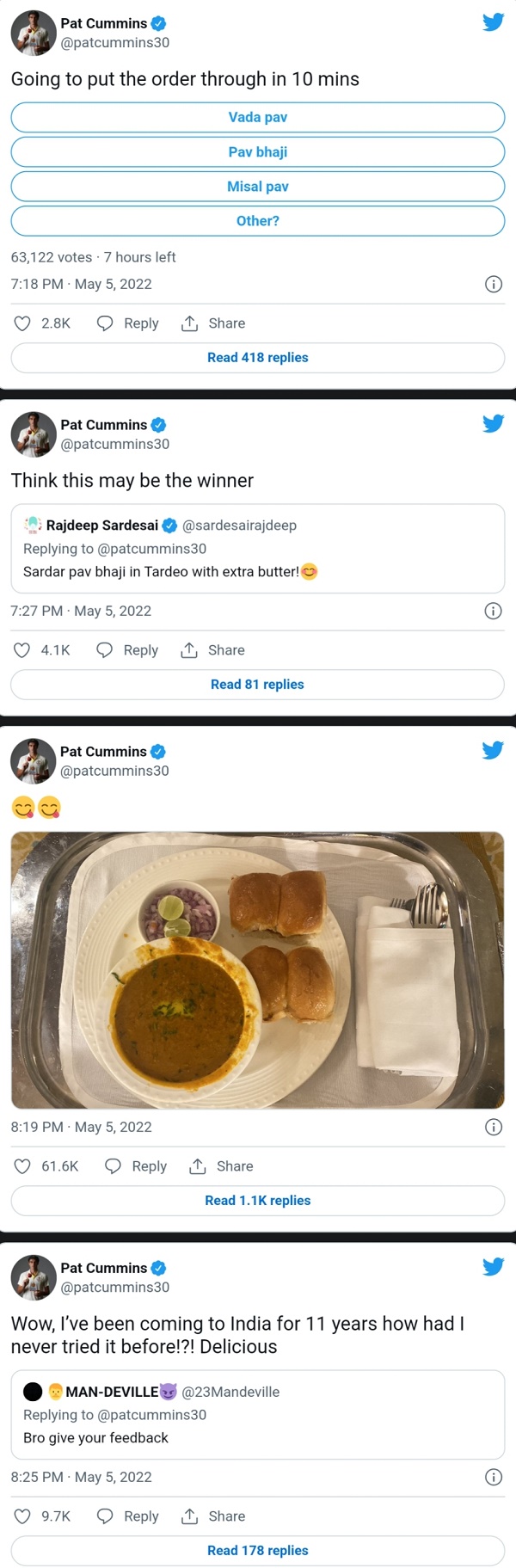Image resolution: width=516 pixels, height=1568 pixels.
Task: Select the Other? poll choice
Action: pyautogui.click(x=257, y=220)
